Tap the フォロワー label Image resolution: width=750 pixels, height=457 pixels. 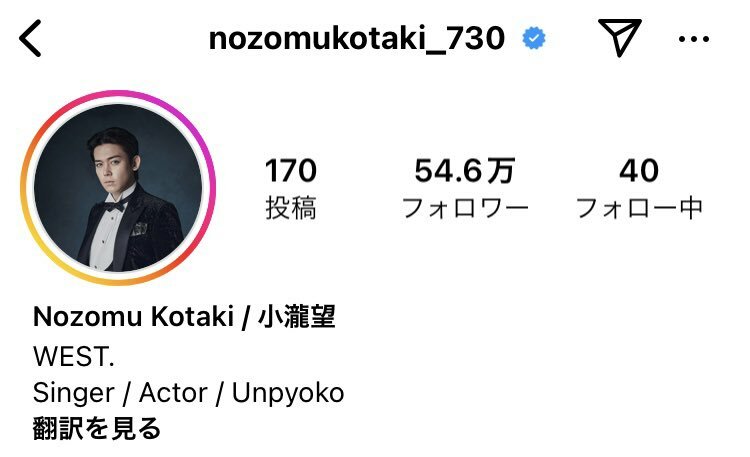click(x=465, y=209)
